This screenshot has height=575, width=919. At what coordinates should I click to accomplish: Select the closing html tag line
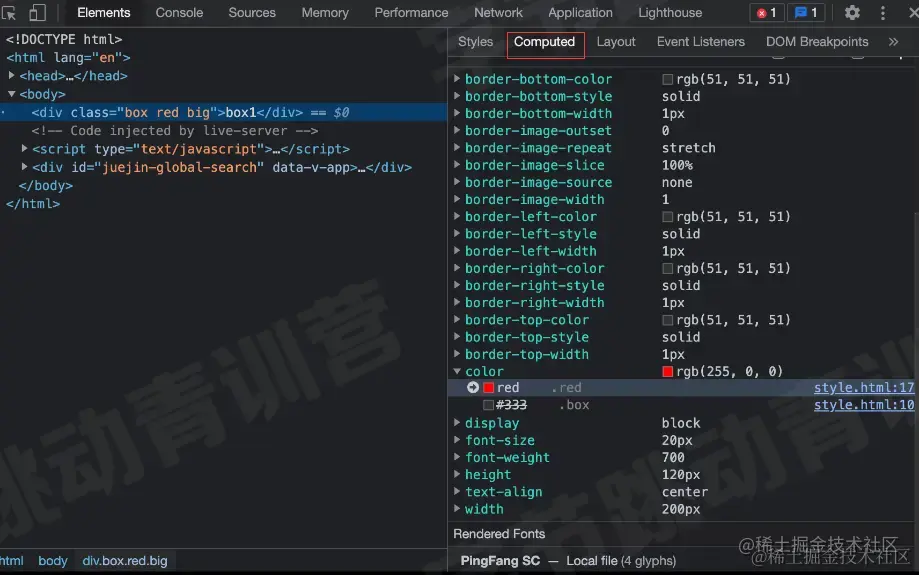coord(33,203)
